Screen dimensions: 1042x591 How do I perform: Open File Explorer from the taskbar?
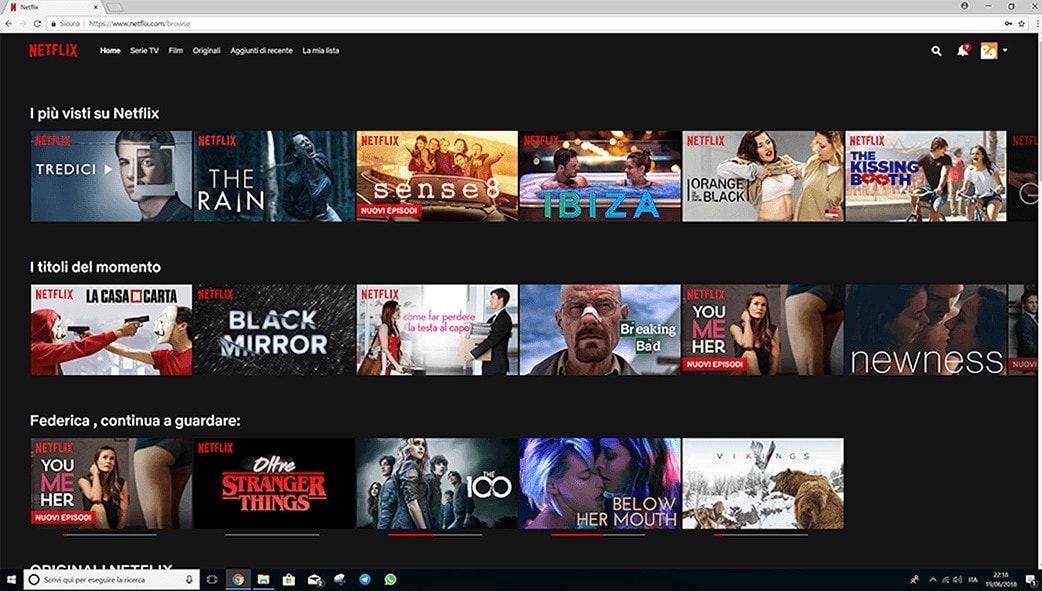click(263, 580)
